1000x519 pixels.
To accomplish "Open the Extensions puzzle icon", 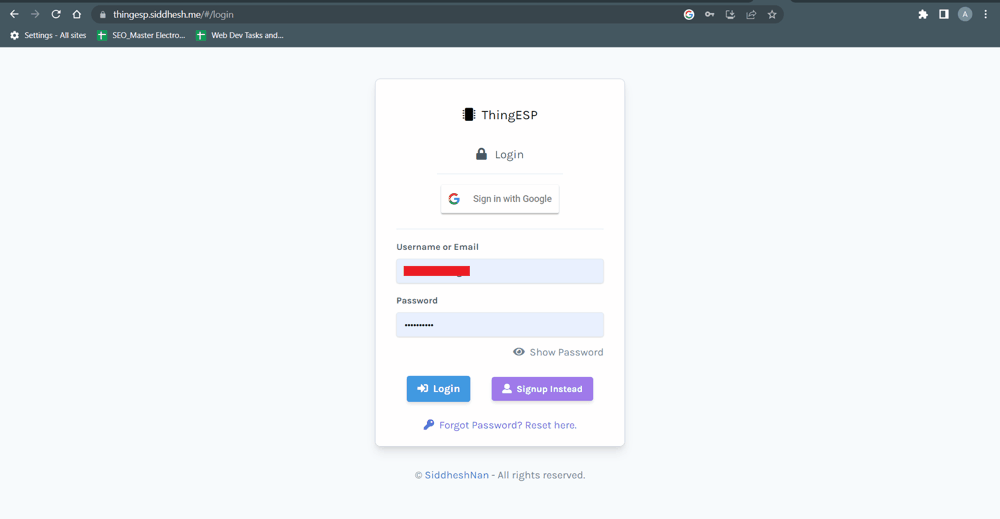I will click(x=923, y=14).
